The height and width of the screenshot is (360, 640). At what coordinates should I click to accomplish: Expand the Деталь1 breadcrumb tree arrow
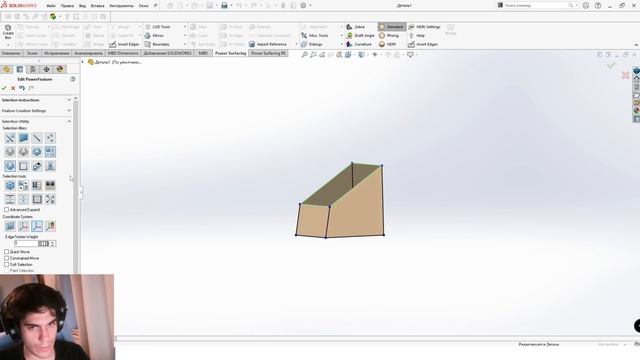tap(82, 62)
